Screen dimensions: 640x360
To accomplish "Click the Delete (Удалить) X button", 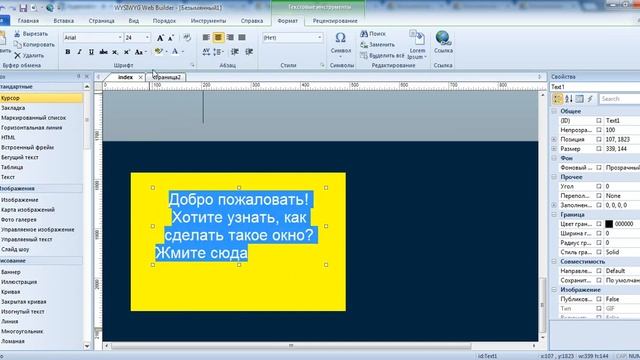I will tap(29, 56).
